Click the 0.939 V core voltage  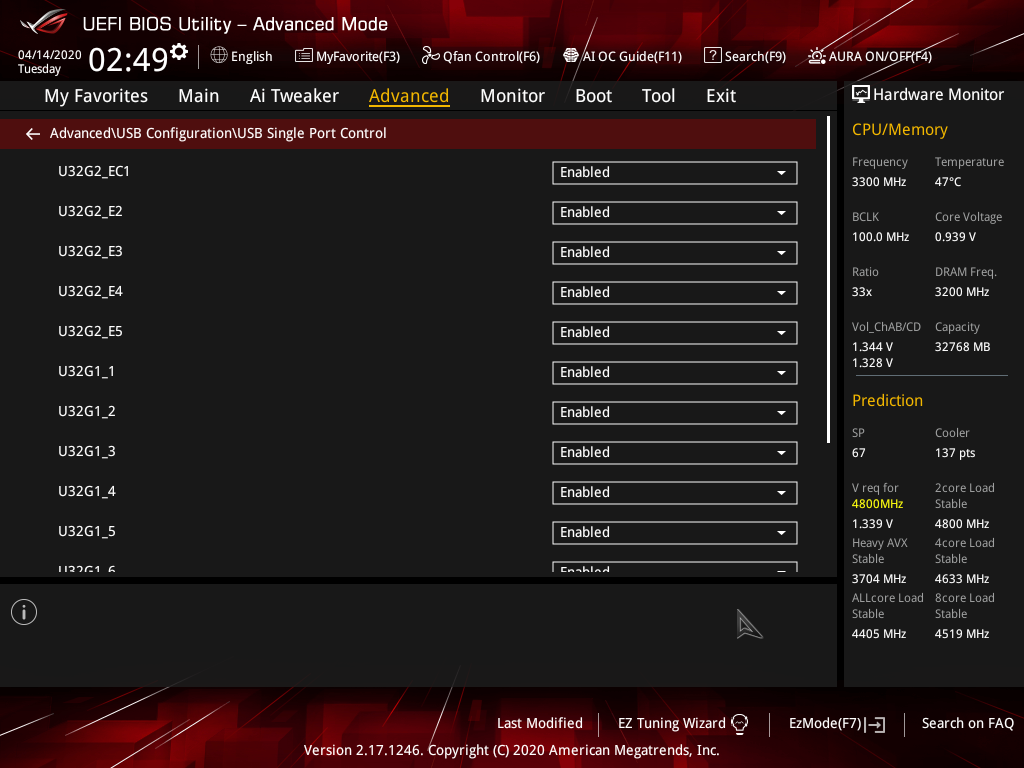[955, 237]
